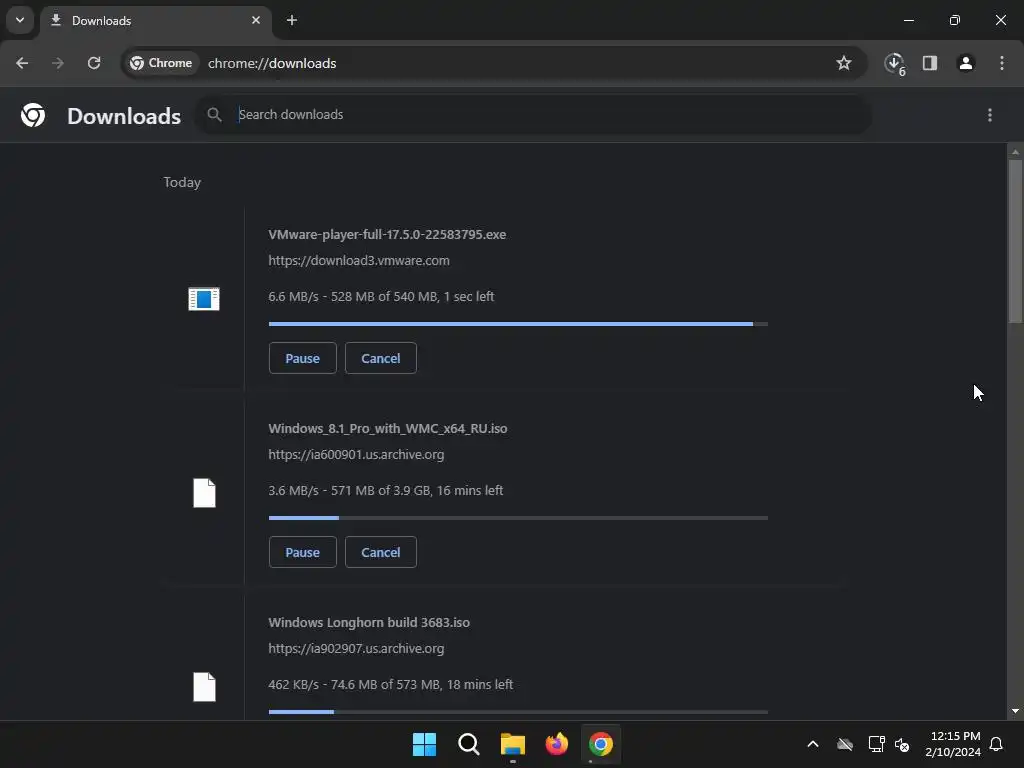Pause the Windows 8.1 ISO download
This screenshot has width=1024, height=768.
coord(302,552)
